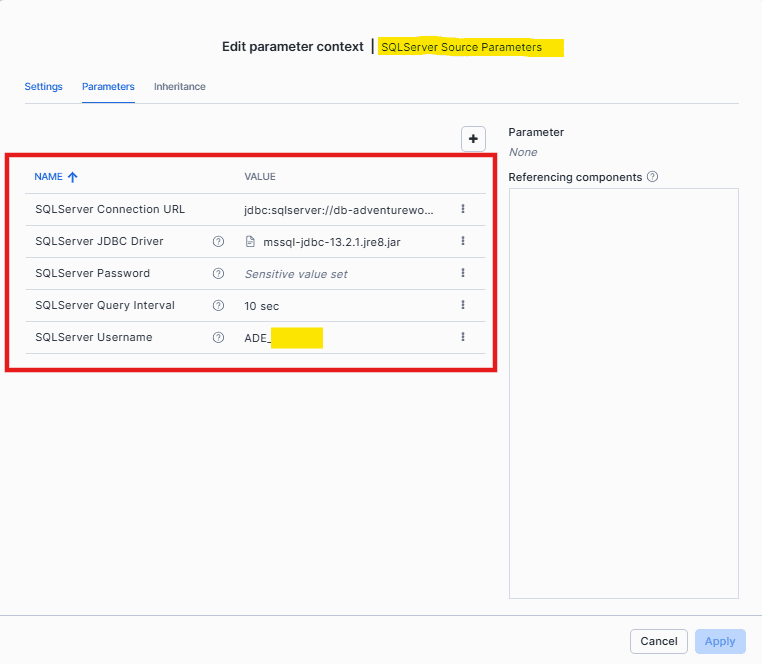762x664 pixels.
Task: Click the SQLServer Source Parameters context name
Action: click(x=461, y=47)
